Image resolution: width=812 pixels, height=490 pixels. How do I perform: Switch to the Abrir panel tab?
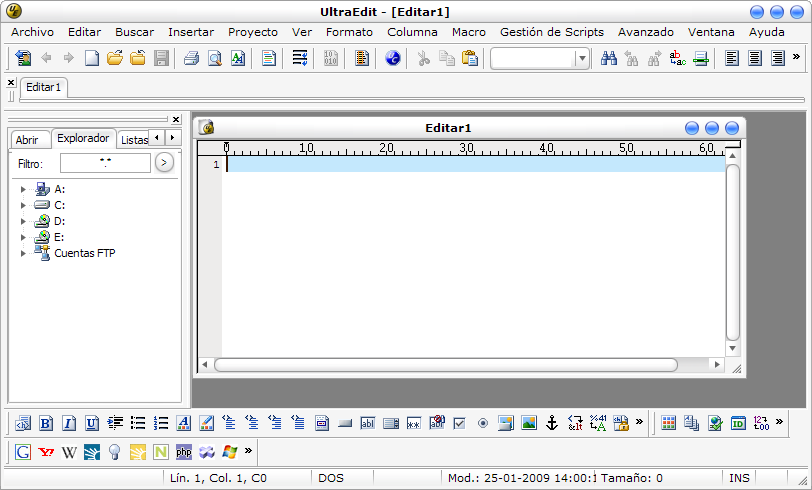(27, 139)
